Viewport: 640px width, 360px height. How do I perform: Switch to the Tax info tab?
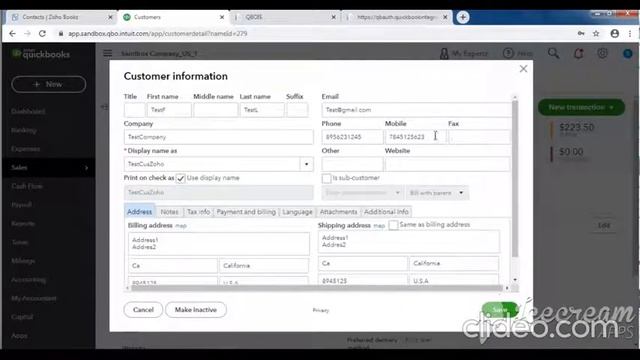(198, 212)
